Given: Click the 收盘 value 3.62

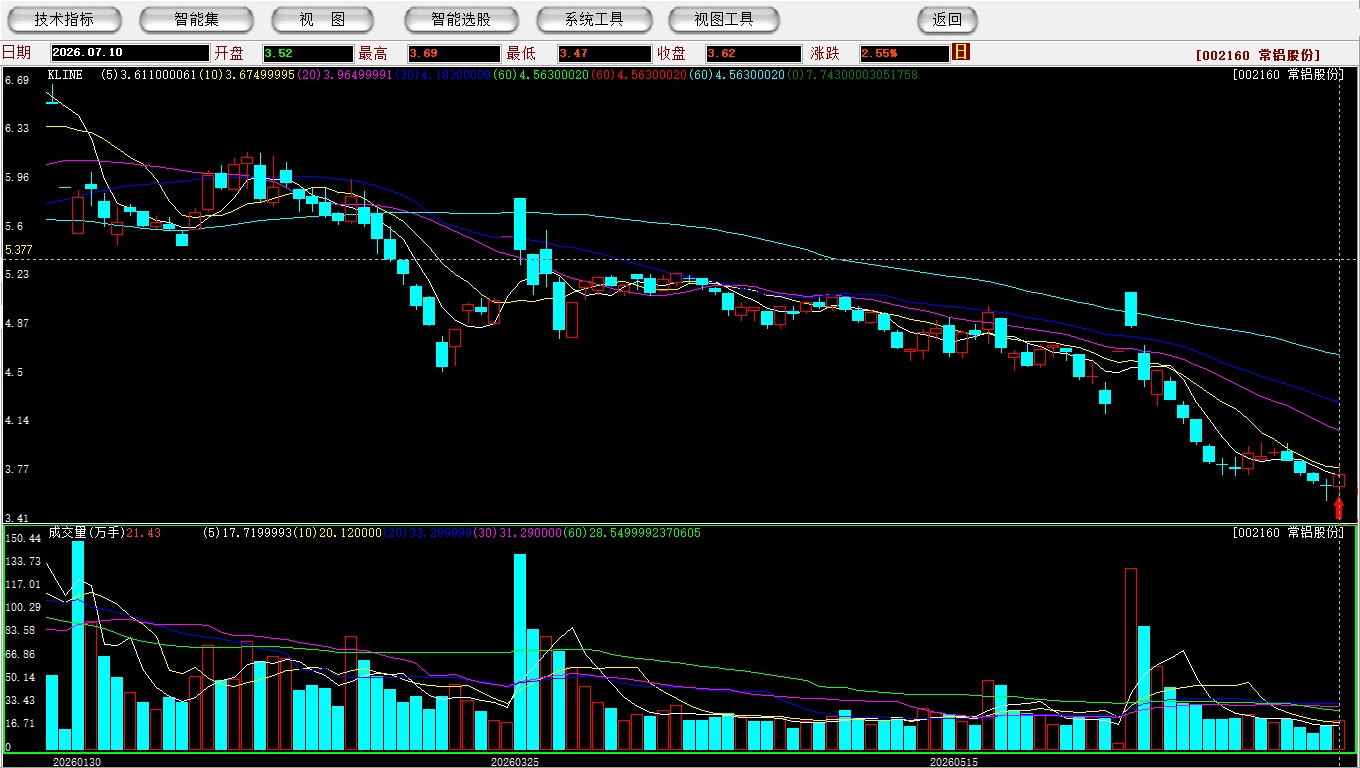Looking at the screenshot, I should pos(753,53).
